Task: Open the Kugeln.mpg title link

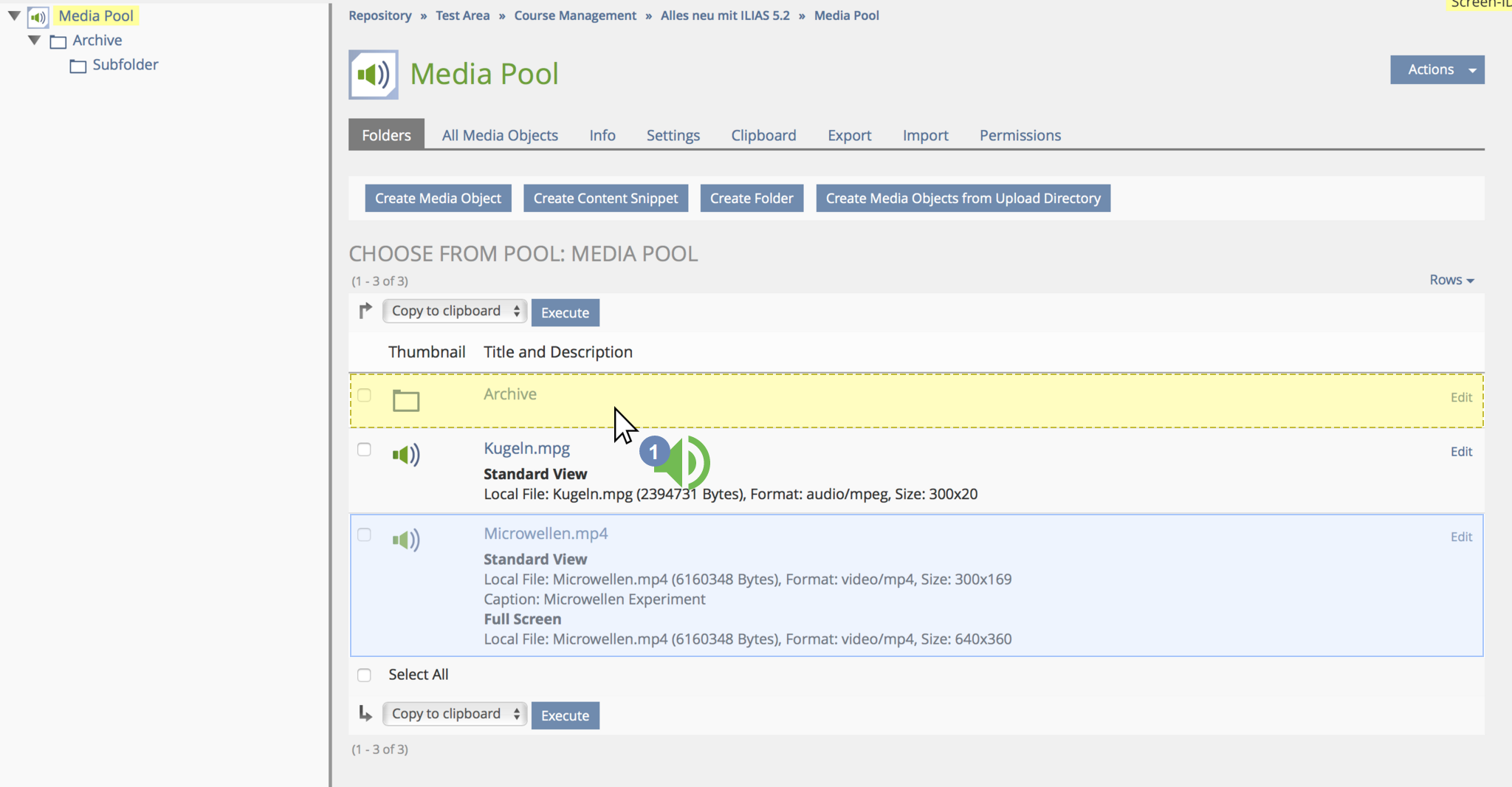Action: pyautogui.click(x=527, y=449)
